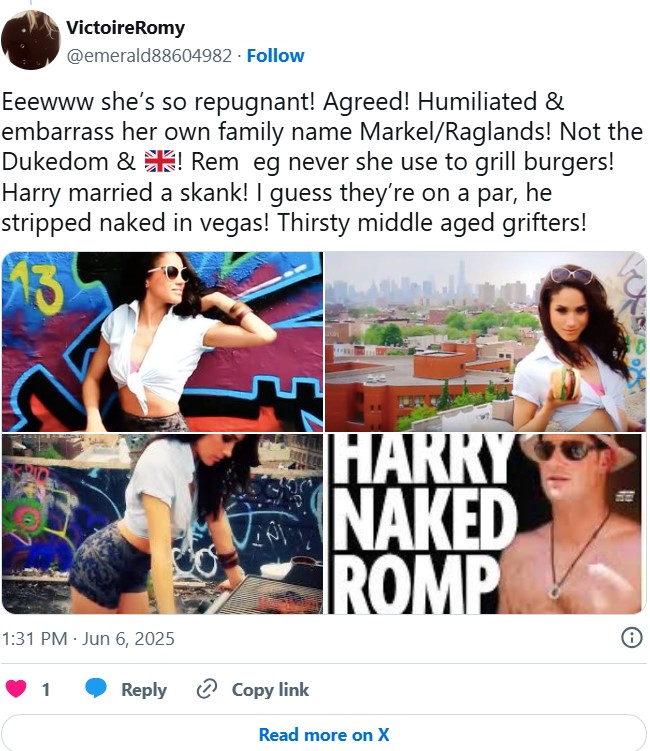Screen dimensions: 650x751
Task: Click the like count number 1
Action: (46, 690)
